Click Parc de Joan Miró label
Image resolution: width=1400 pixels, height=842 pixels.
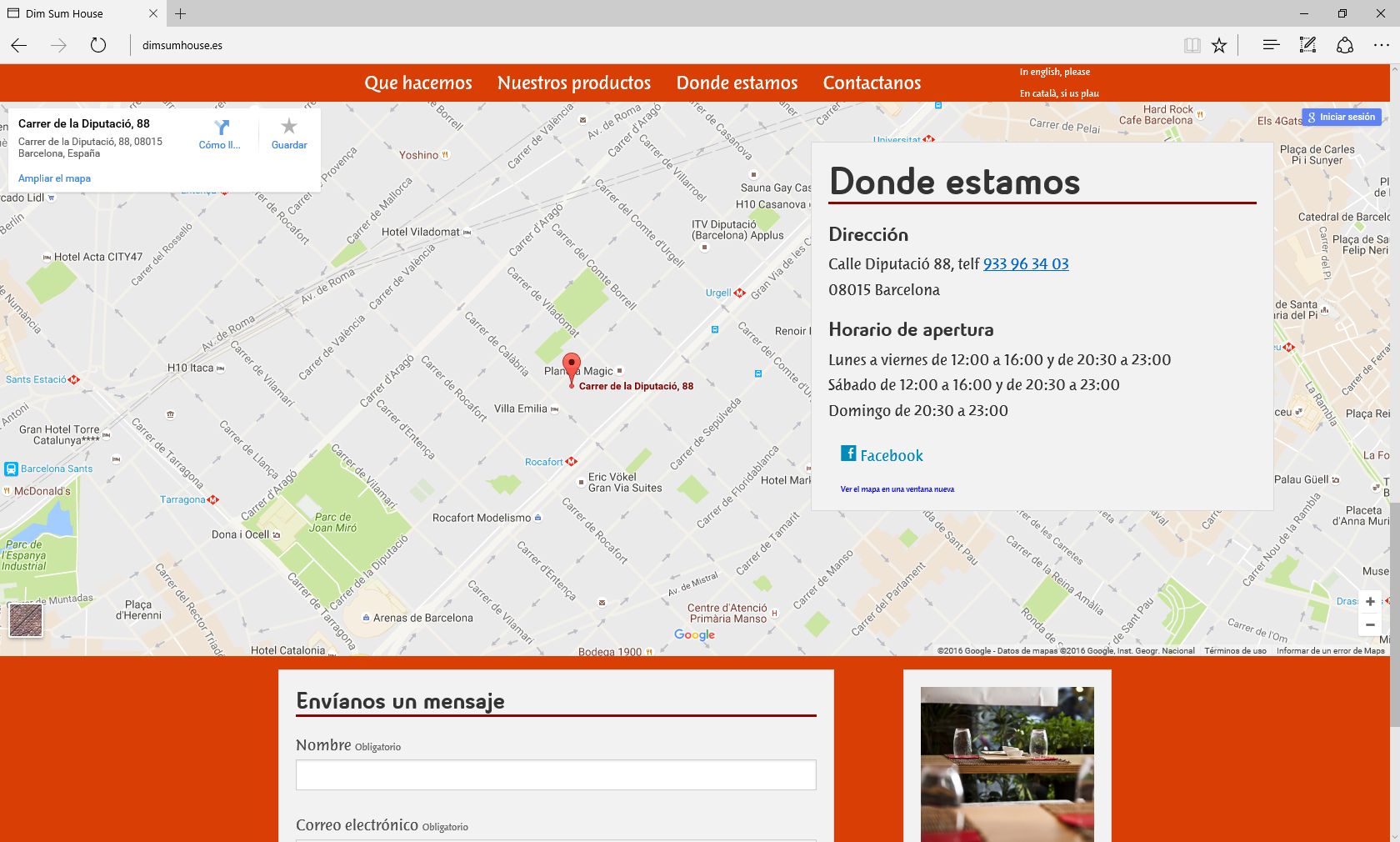(x=333, y=523)
